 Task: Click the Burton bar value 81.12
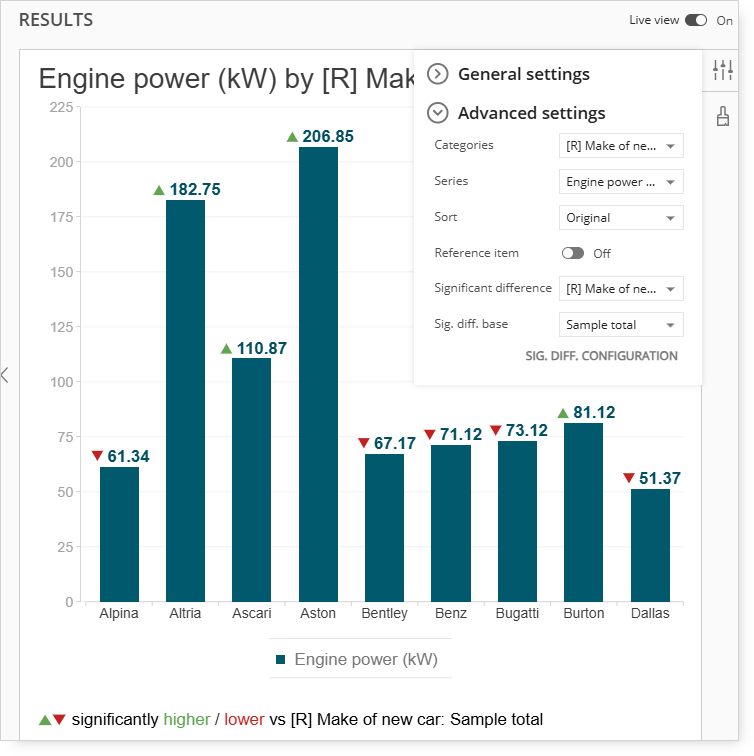pos(594,412)
